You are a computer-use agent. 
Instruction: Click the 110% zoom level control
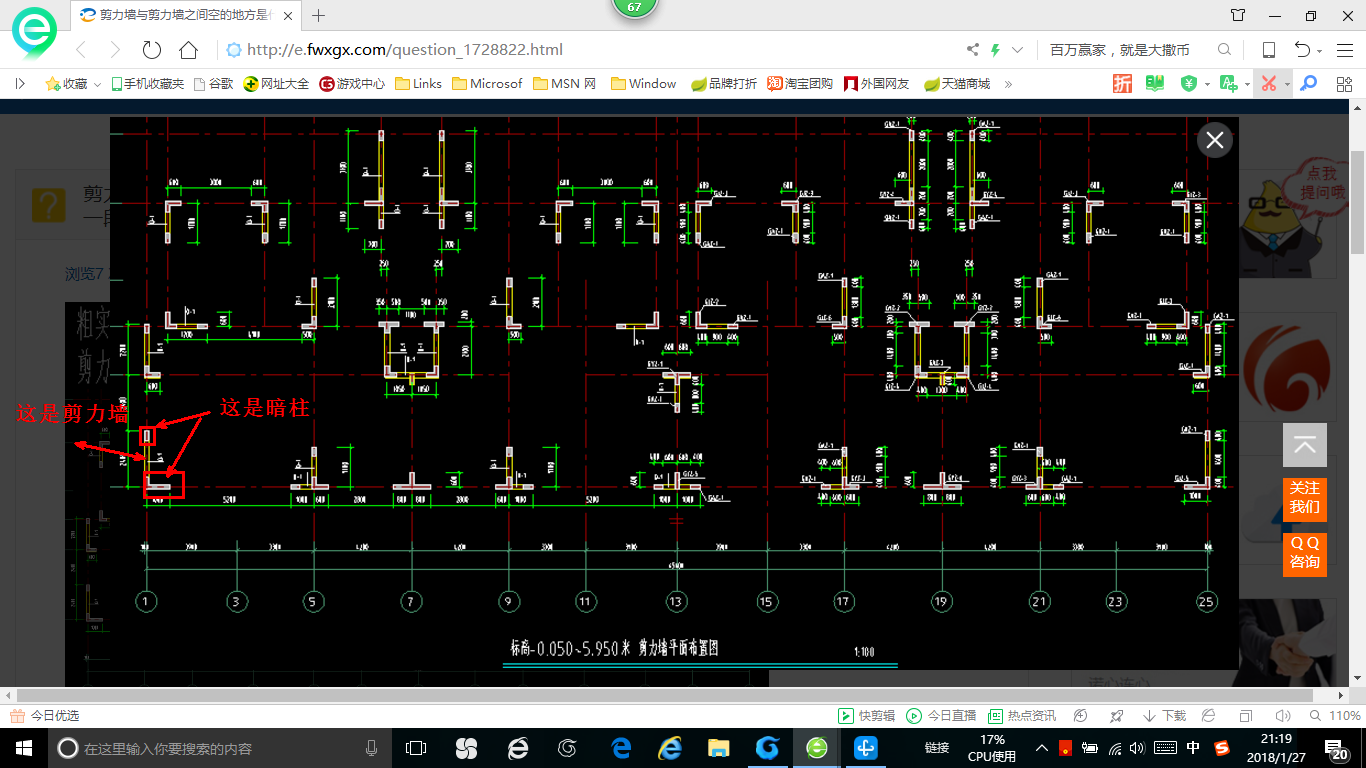1335,716
